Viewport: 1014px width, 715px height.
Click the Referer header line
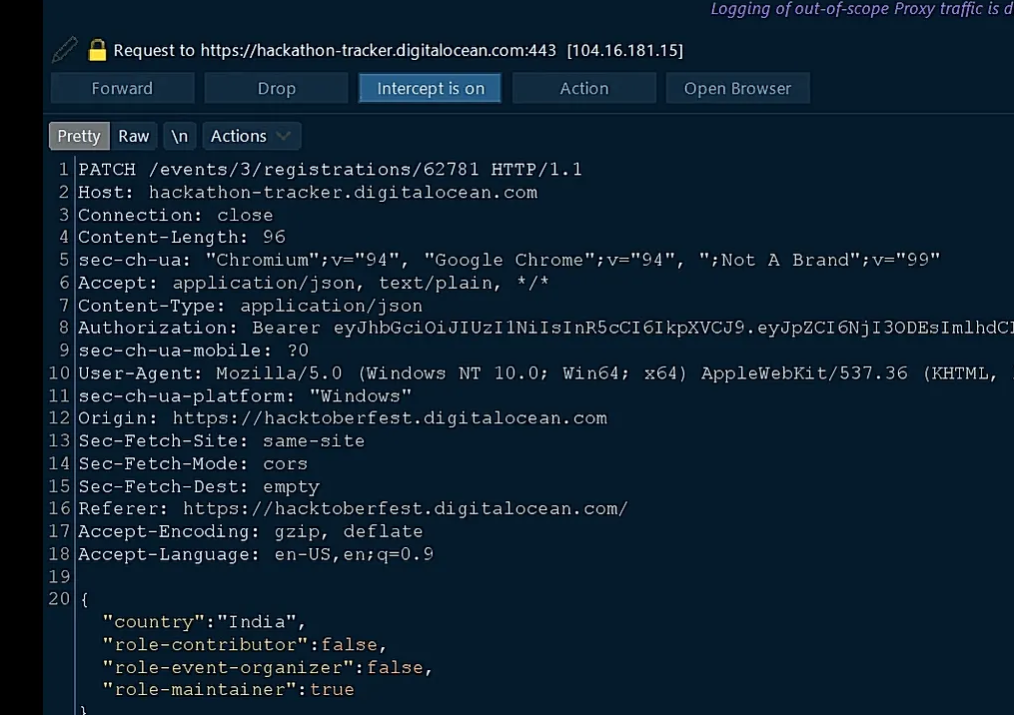tap(353, 509)
